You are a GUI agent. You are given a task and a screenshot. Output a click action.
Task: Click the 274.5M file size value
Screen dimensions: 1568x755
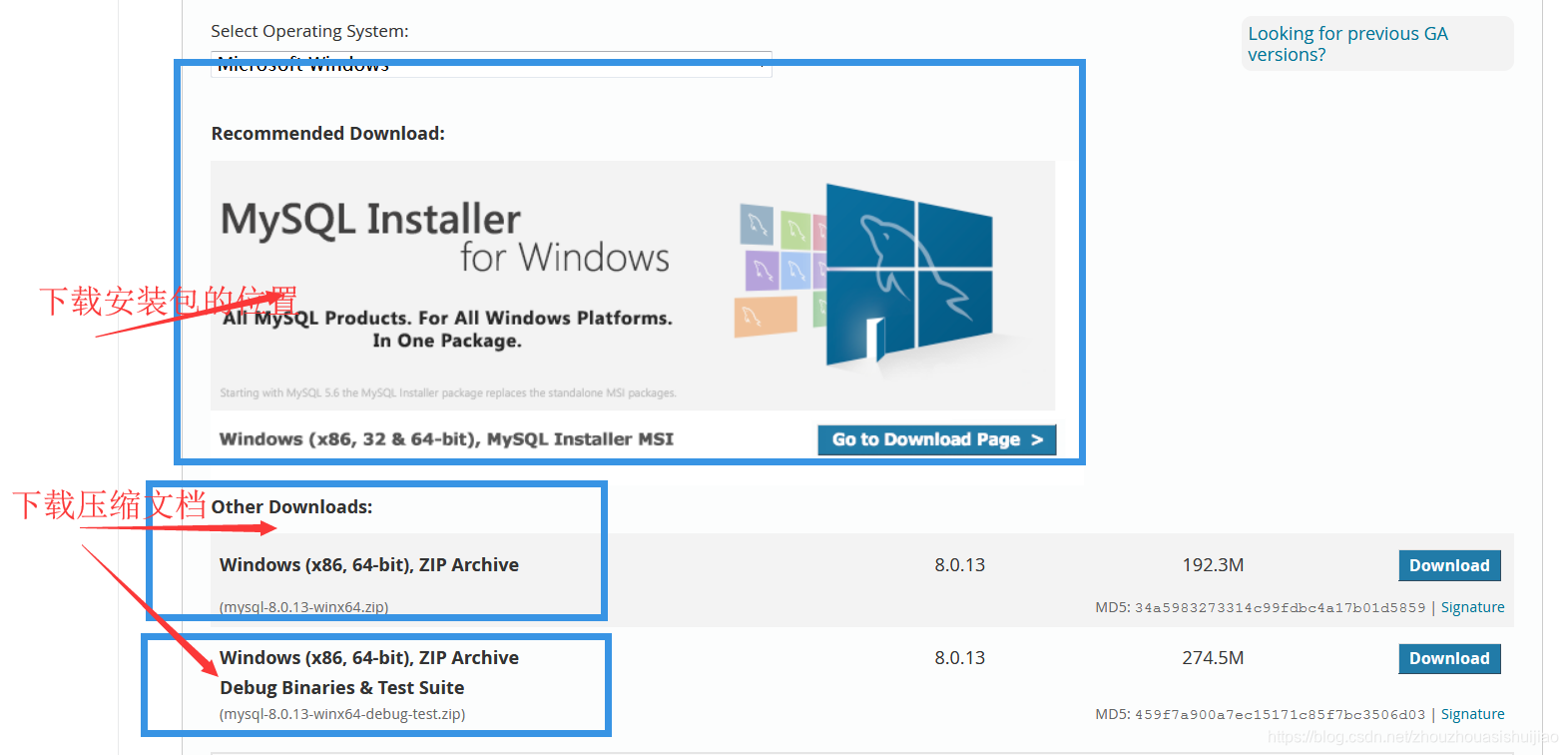[x=1213, y=658]
